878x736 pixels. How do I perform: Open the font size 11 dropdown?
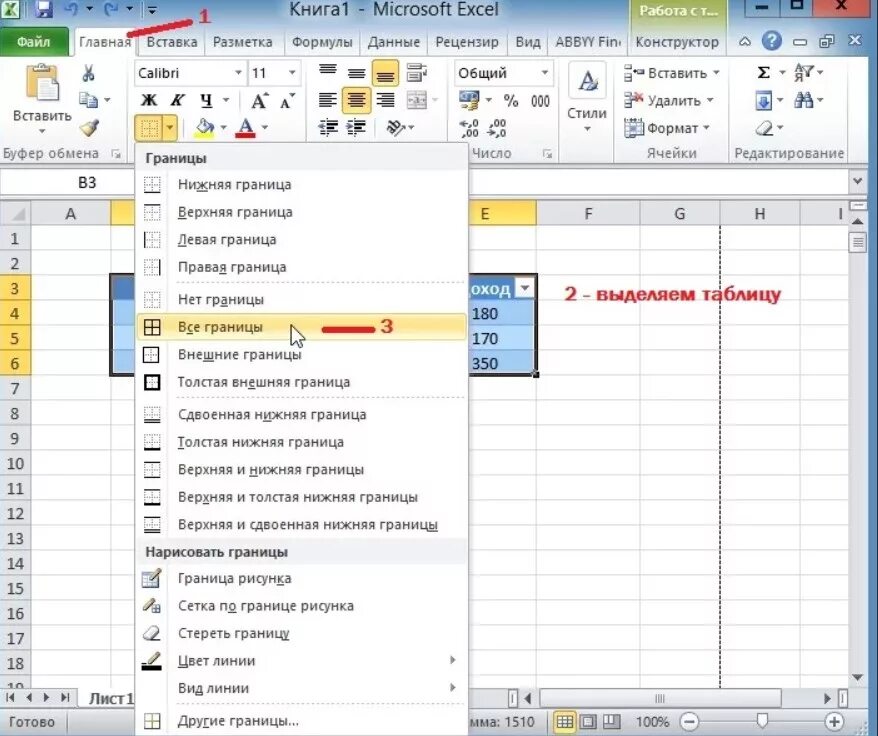pos(292,73)
